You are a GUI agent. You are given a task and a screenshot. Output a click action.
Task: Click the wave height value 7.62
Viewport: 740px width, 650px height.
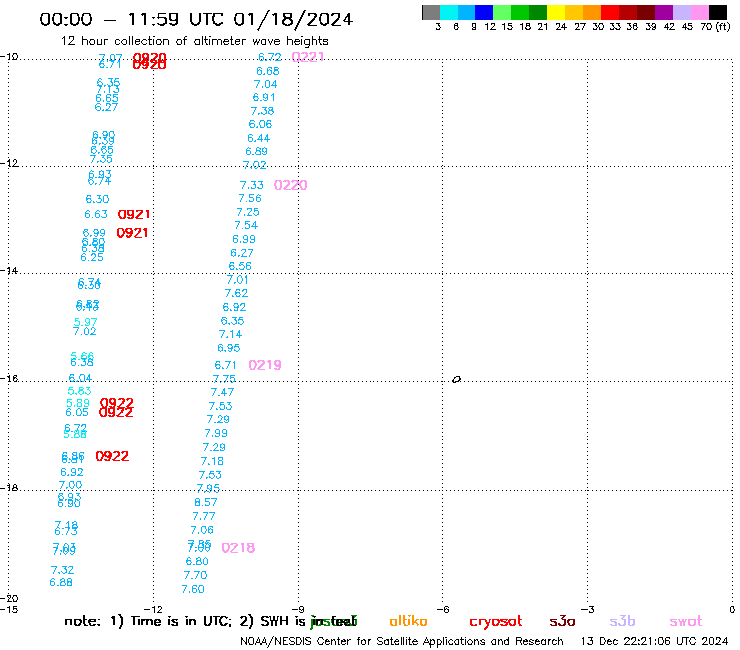[236, 293]
